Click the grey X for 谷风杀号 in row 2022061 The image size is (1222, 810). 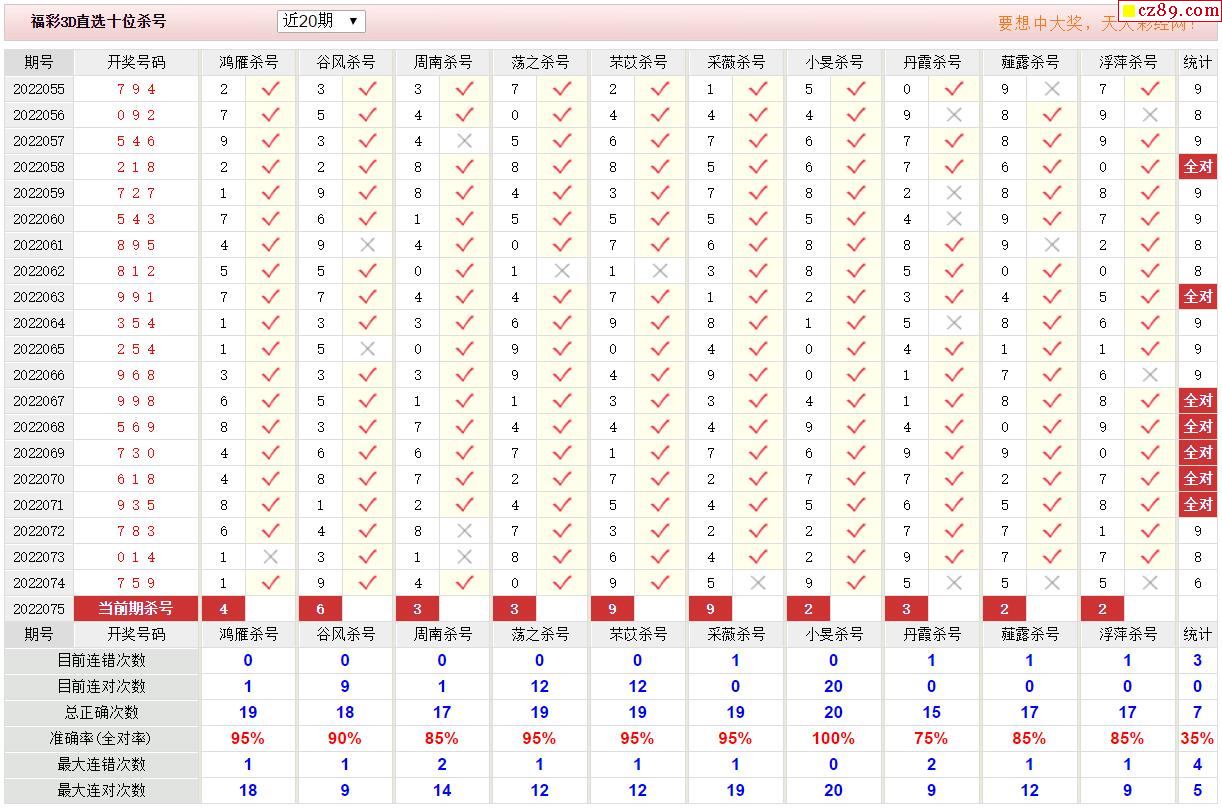coord(367,245)
